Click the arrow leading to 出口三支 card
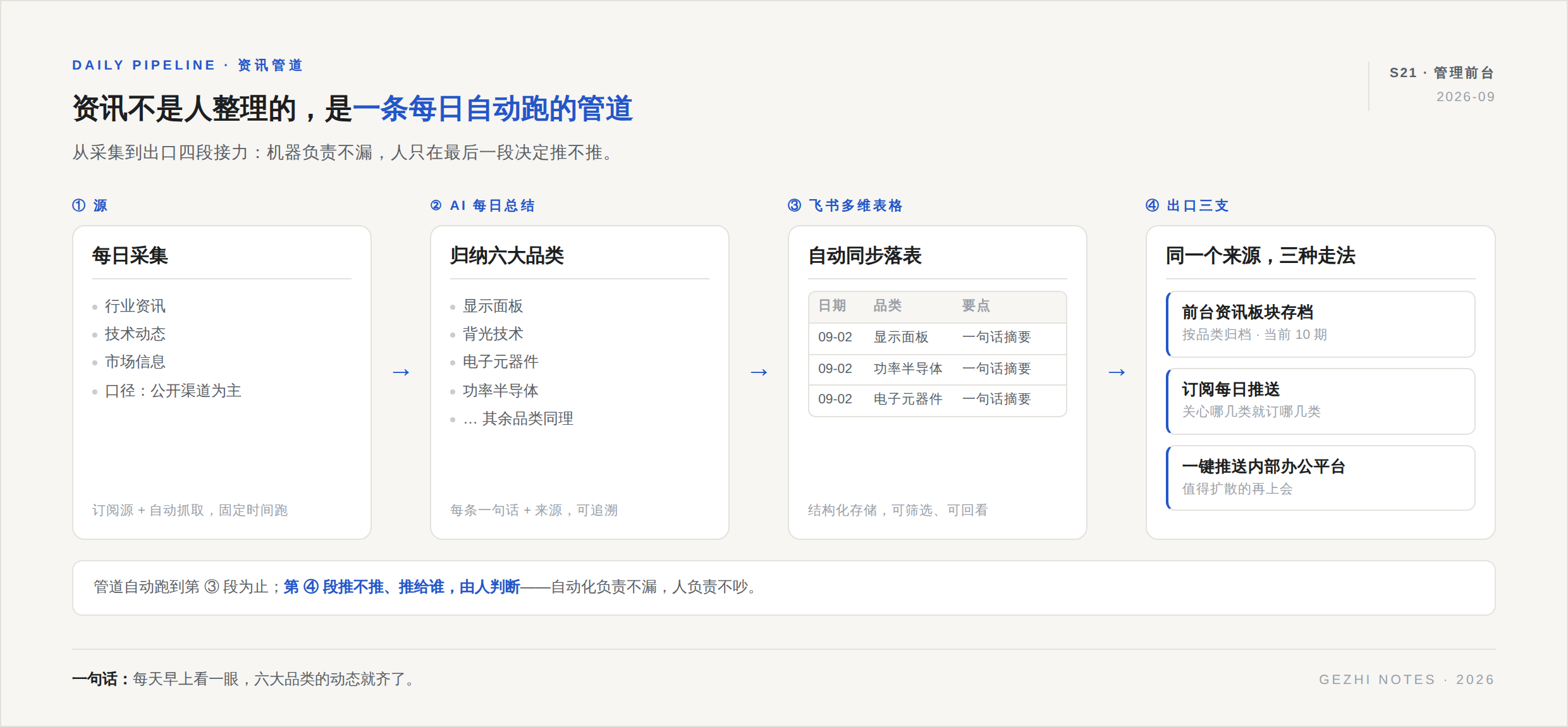 click(1117, 372)
